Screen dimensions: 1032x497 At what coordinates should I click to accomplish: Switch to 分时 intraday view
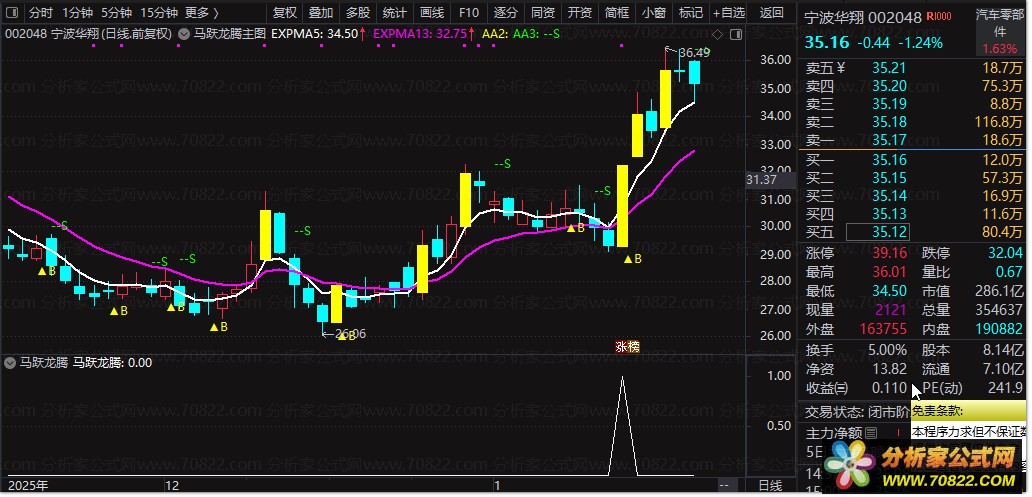point(41,13)
